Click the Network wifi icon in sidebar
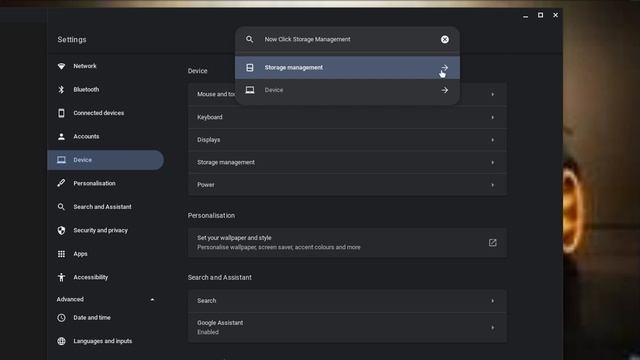 coord(61,66)
